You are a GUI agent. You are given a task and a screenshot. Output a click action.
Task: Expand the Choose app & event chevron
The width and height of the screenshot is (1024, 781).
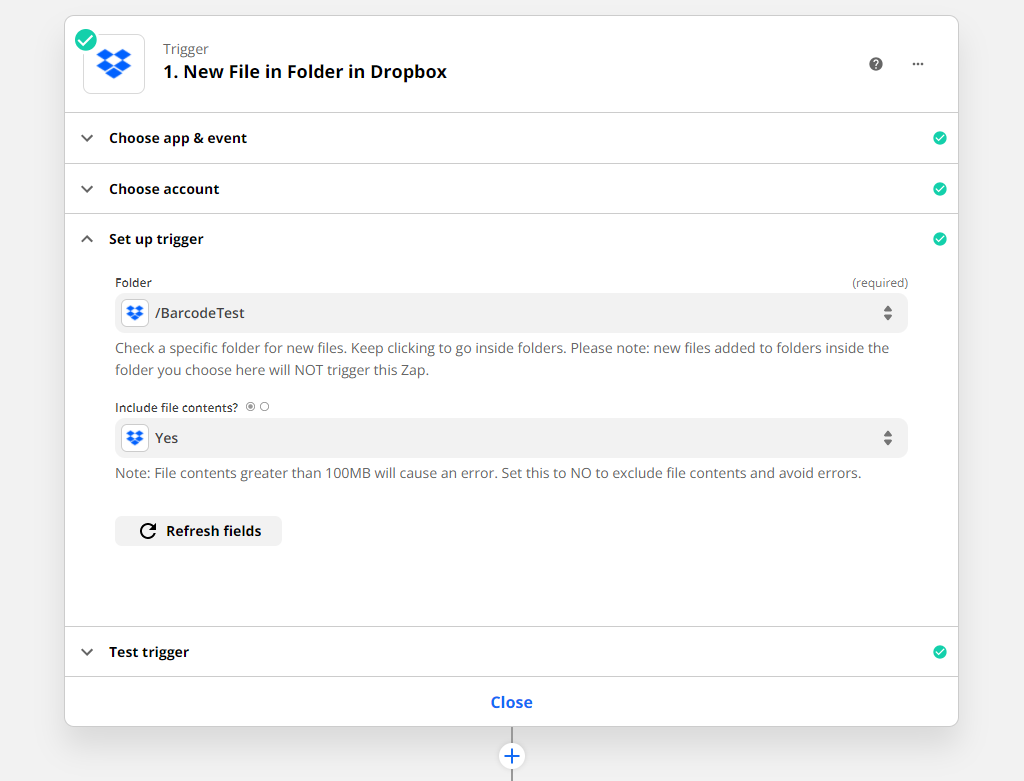tap(87, 138)
